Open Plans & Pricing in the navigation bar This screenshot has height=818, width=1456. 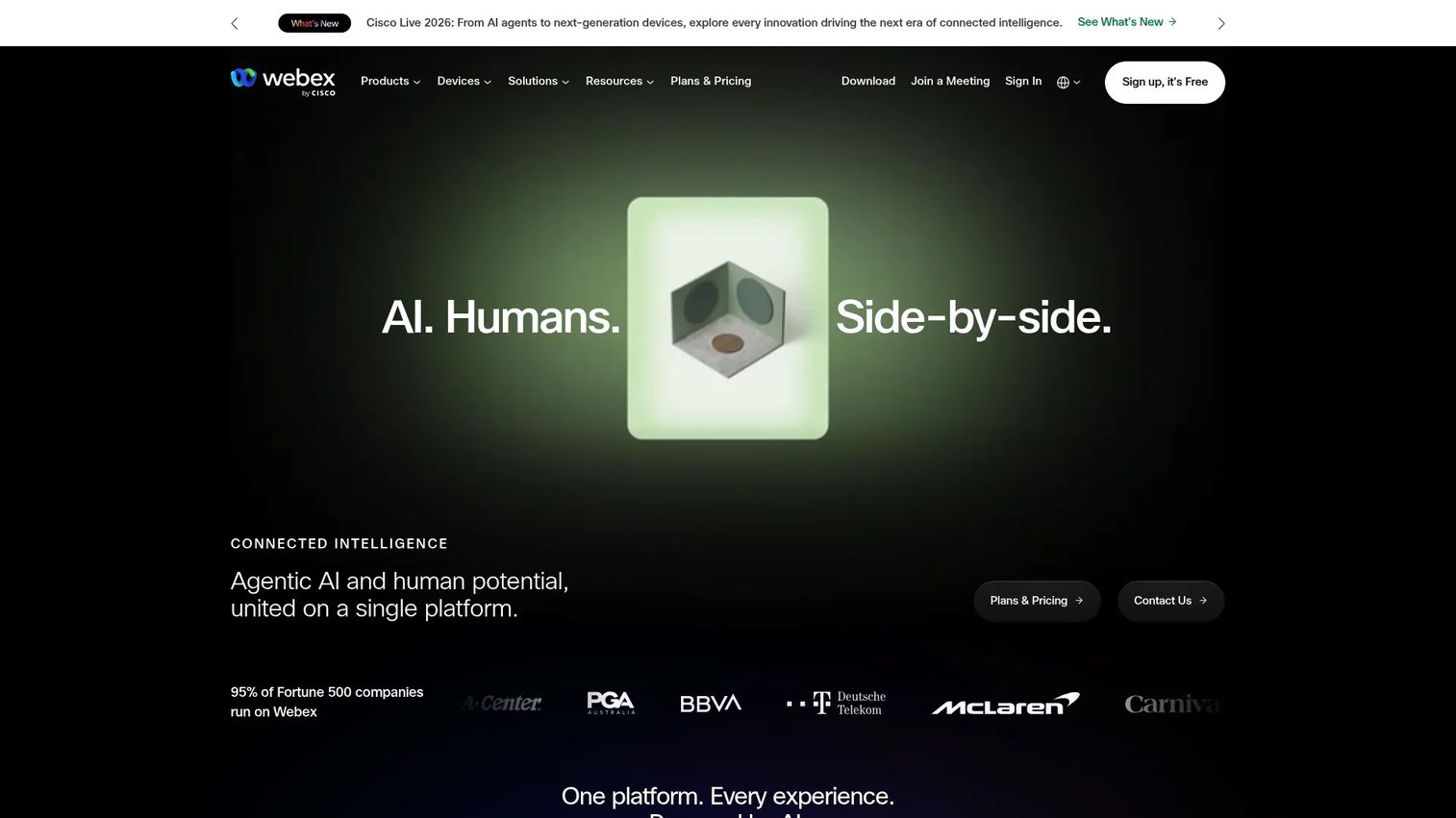coord(711,82)
